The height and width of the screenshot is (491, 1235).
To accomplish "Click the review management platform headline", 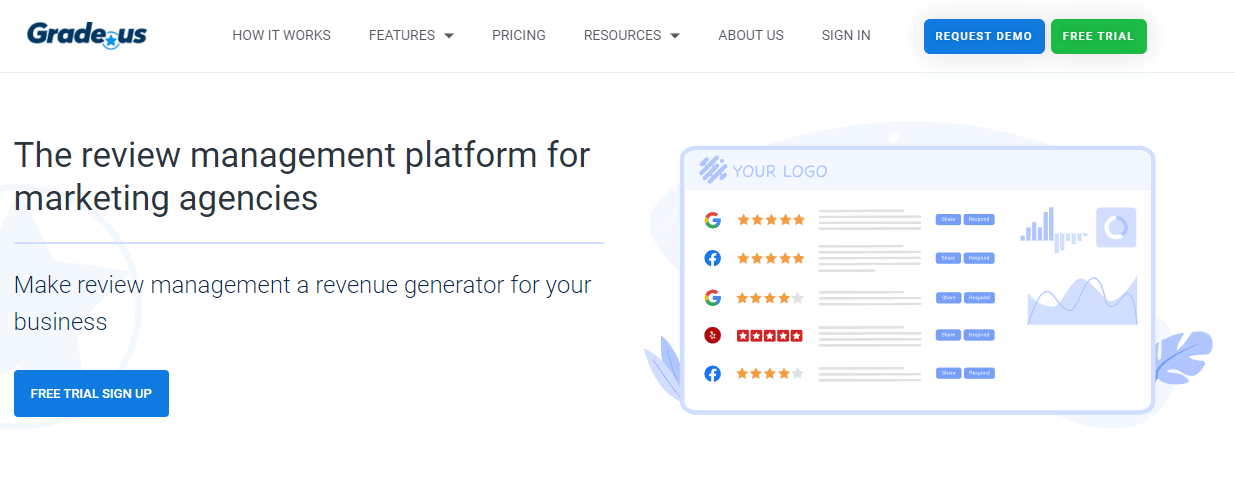I will 302,176.
